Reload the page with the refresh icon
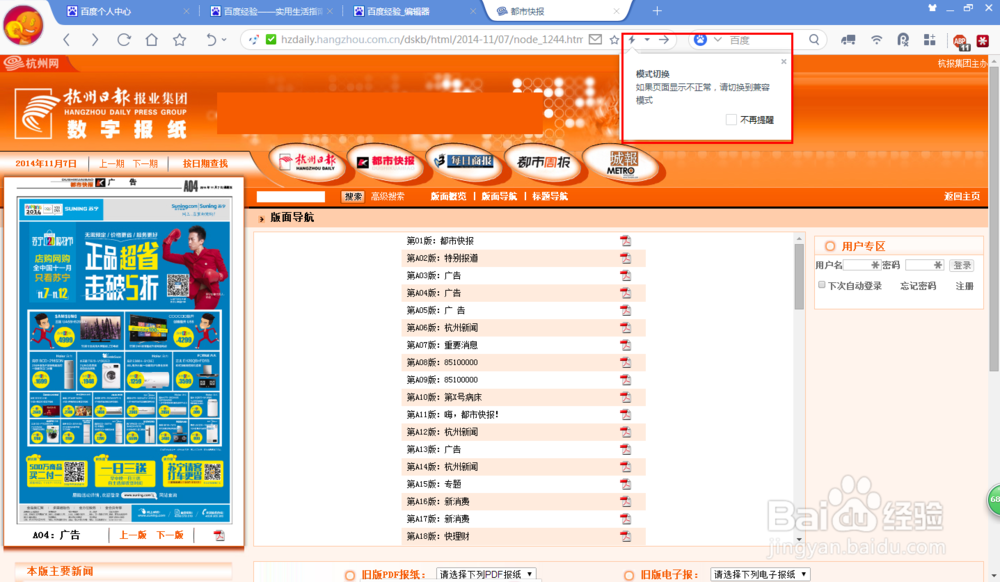The width and height of the screenshot is (1000, 582). click(124, 40)
